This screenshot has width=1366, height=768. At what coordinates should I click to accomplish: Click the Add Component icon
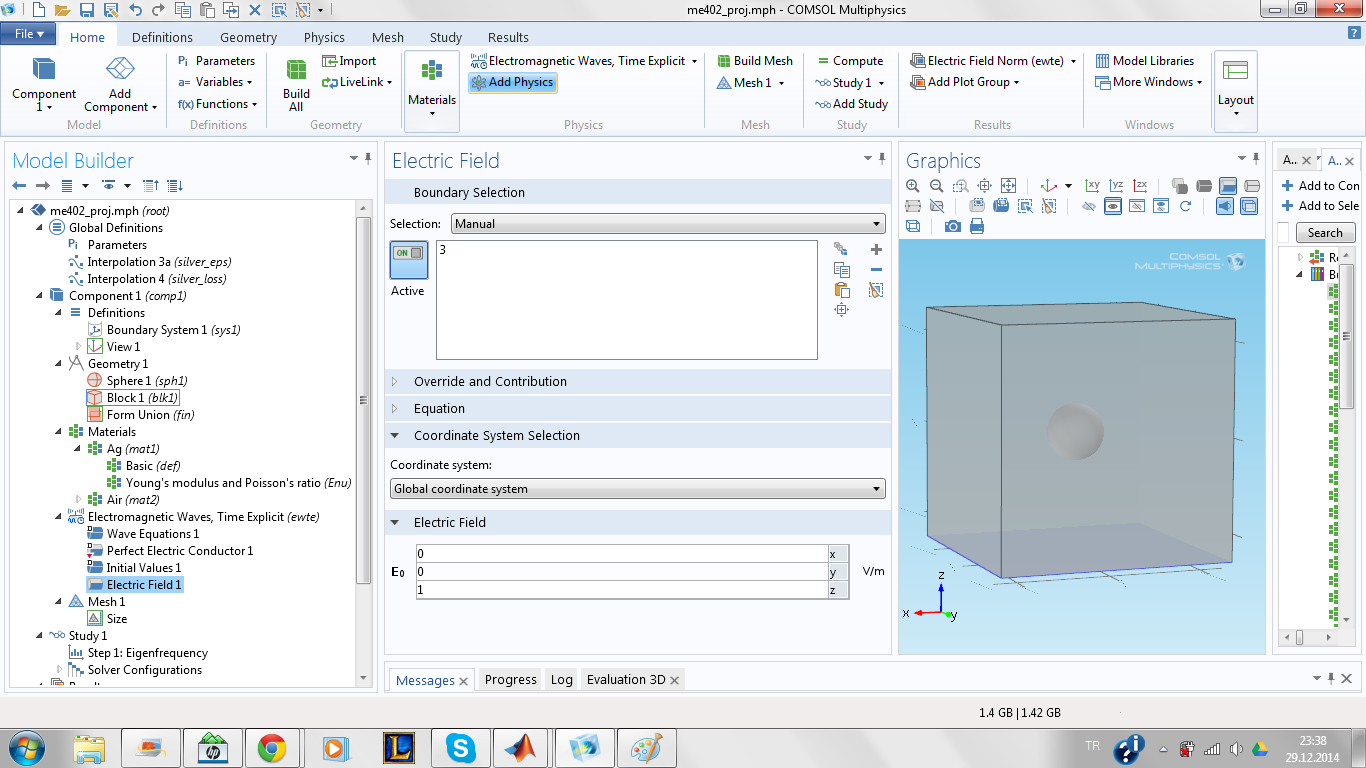click(x=121, y=70)
